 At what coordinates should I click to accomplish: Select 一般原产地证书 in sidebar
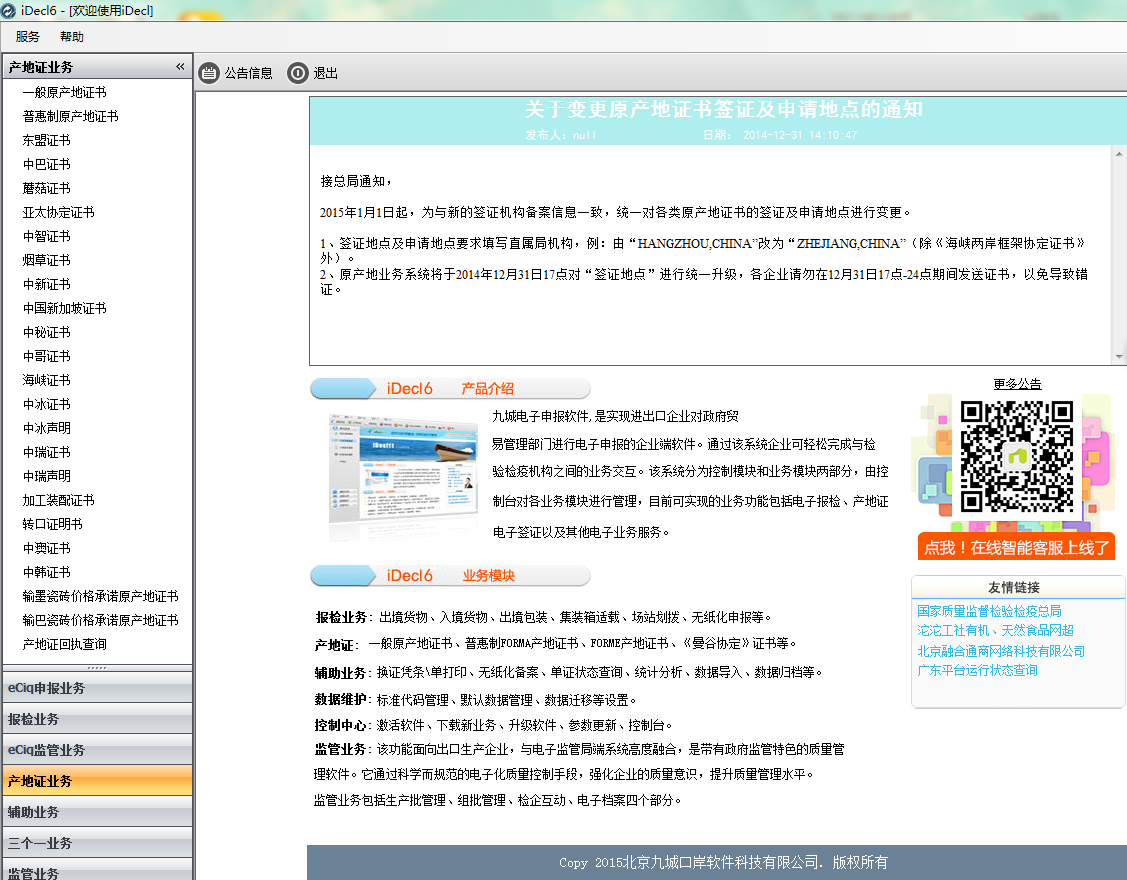click(64, 92)
